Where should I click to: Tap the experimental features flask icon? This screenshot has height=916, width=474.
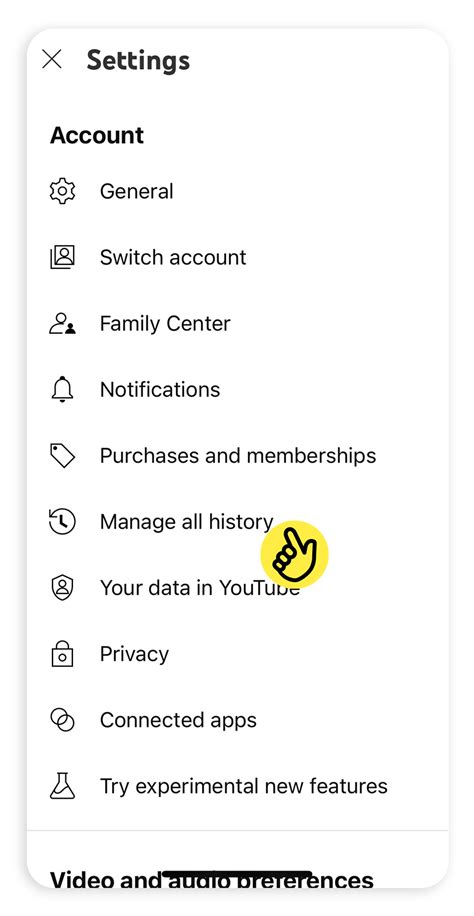tap(62, 786)
